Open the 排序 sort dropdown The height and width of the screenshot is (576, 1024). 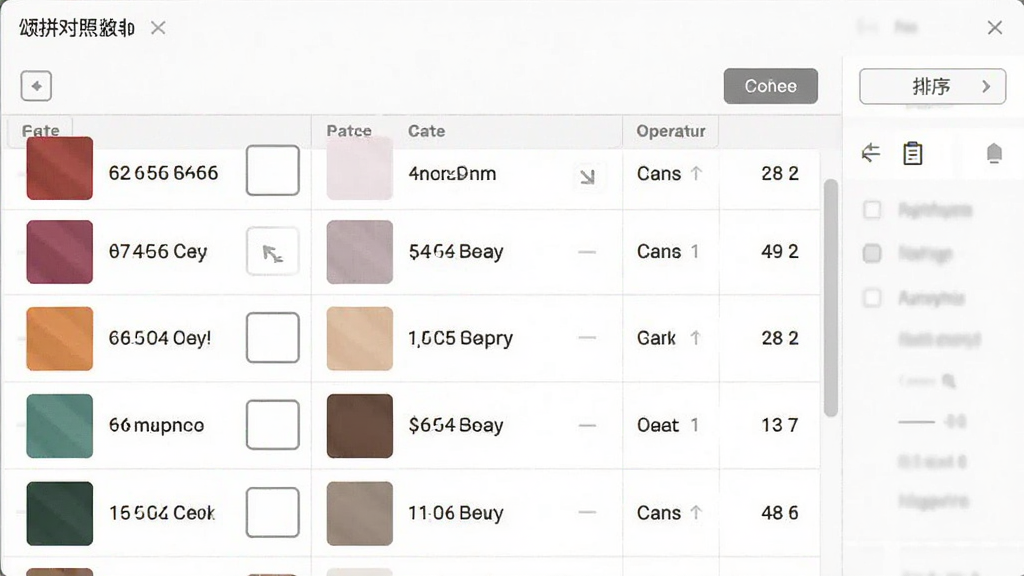(933, 86)
